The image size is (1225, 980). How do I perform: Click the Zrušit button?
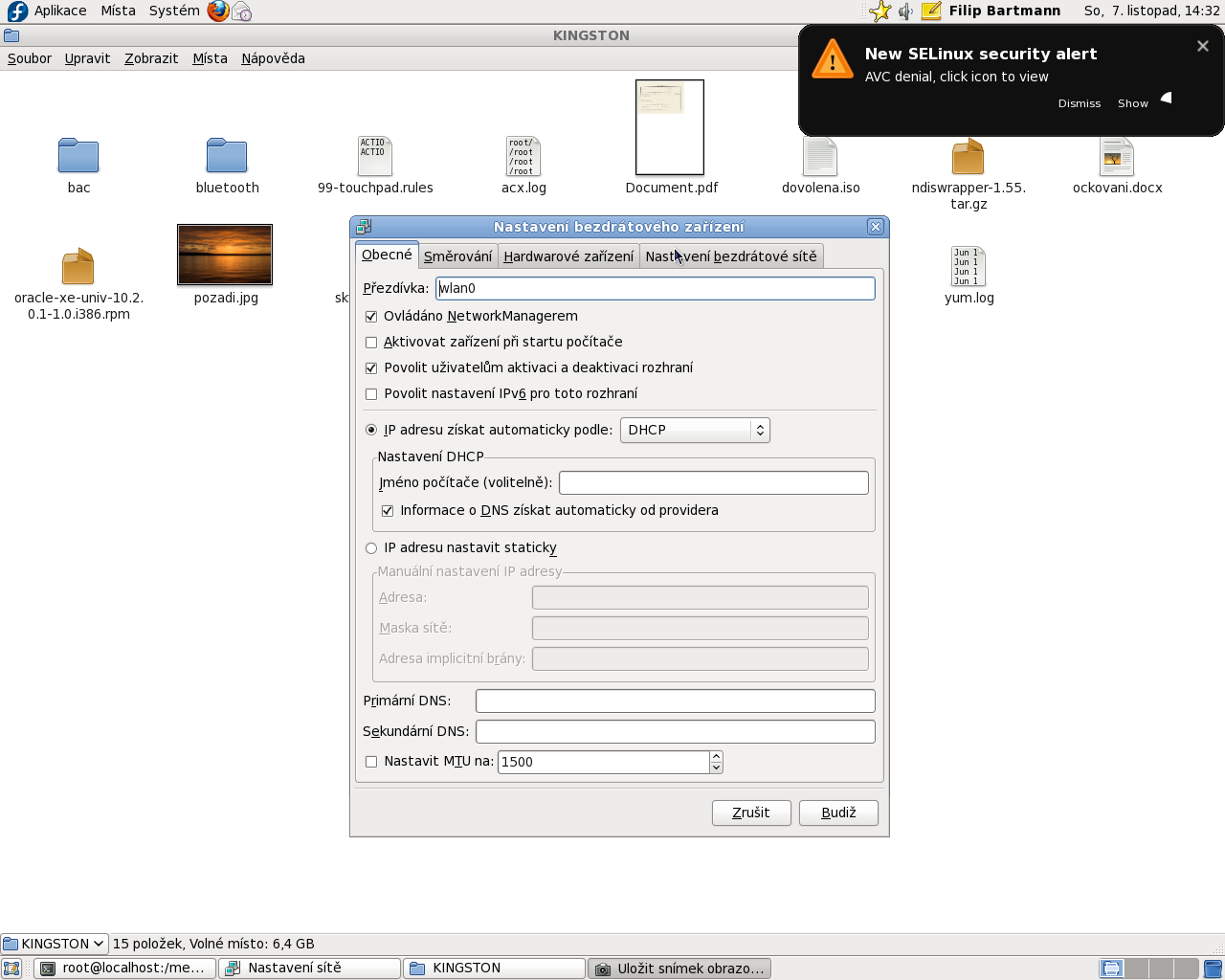(x=751, y=813)
